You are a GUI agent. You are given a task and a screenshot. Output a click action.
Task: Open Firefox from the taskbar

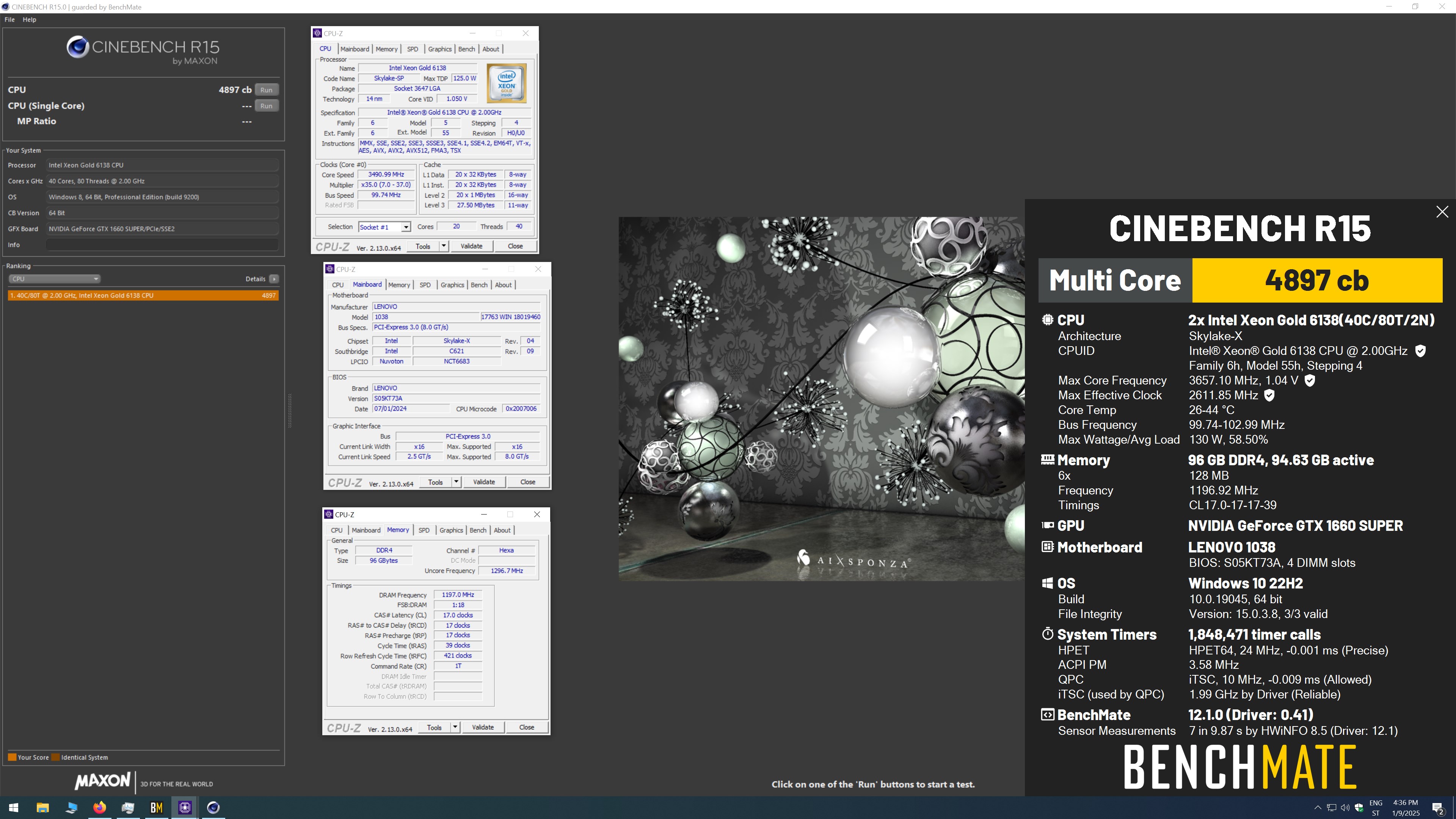pyautogui.click(x=99, y=807)
